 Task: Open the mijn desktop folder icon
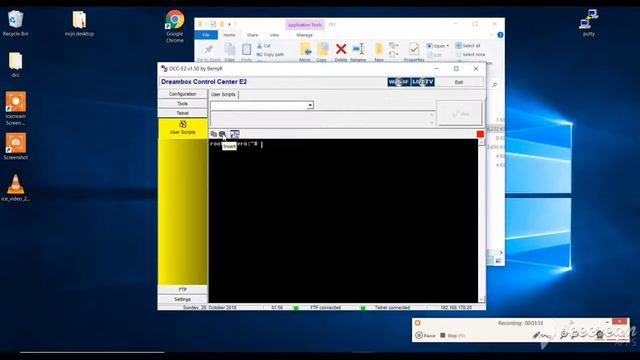tap(79, 24)
